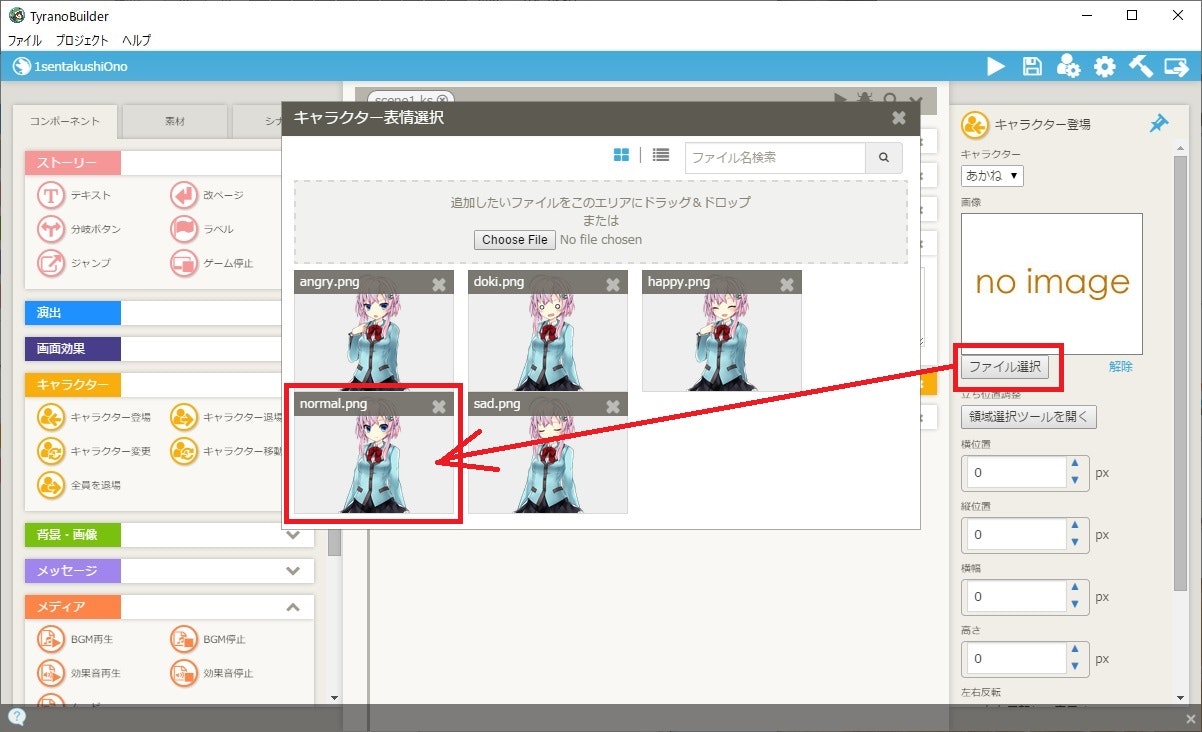This screenshot has width=1202, height=732.
Task: Click the search magnifier button in dialog
Action: (884, 158)
